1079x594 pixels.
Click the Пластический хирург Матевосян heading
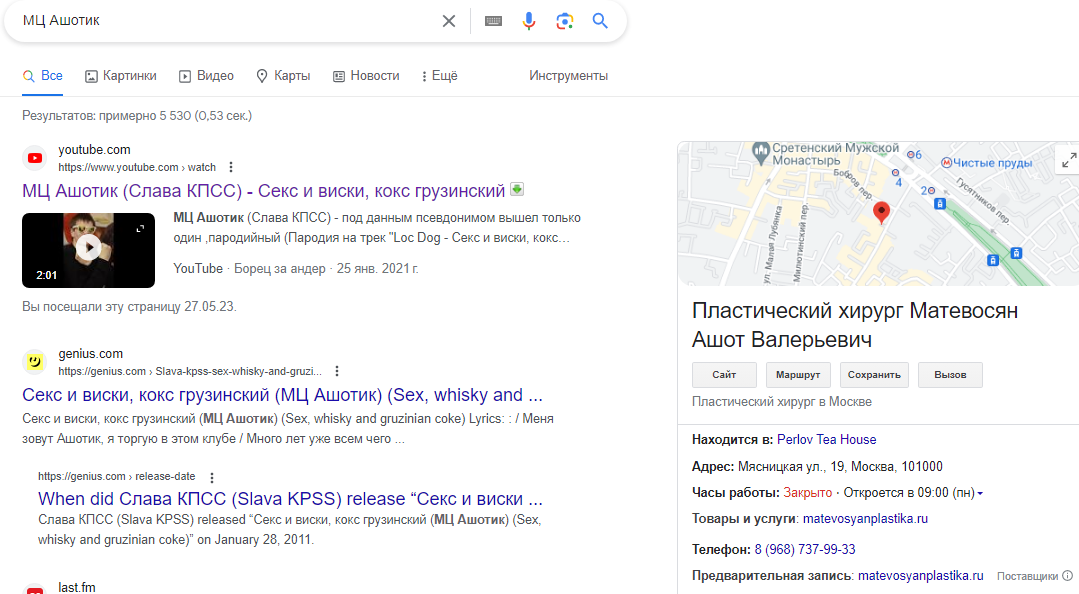(x=855, y=325)
